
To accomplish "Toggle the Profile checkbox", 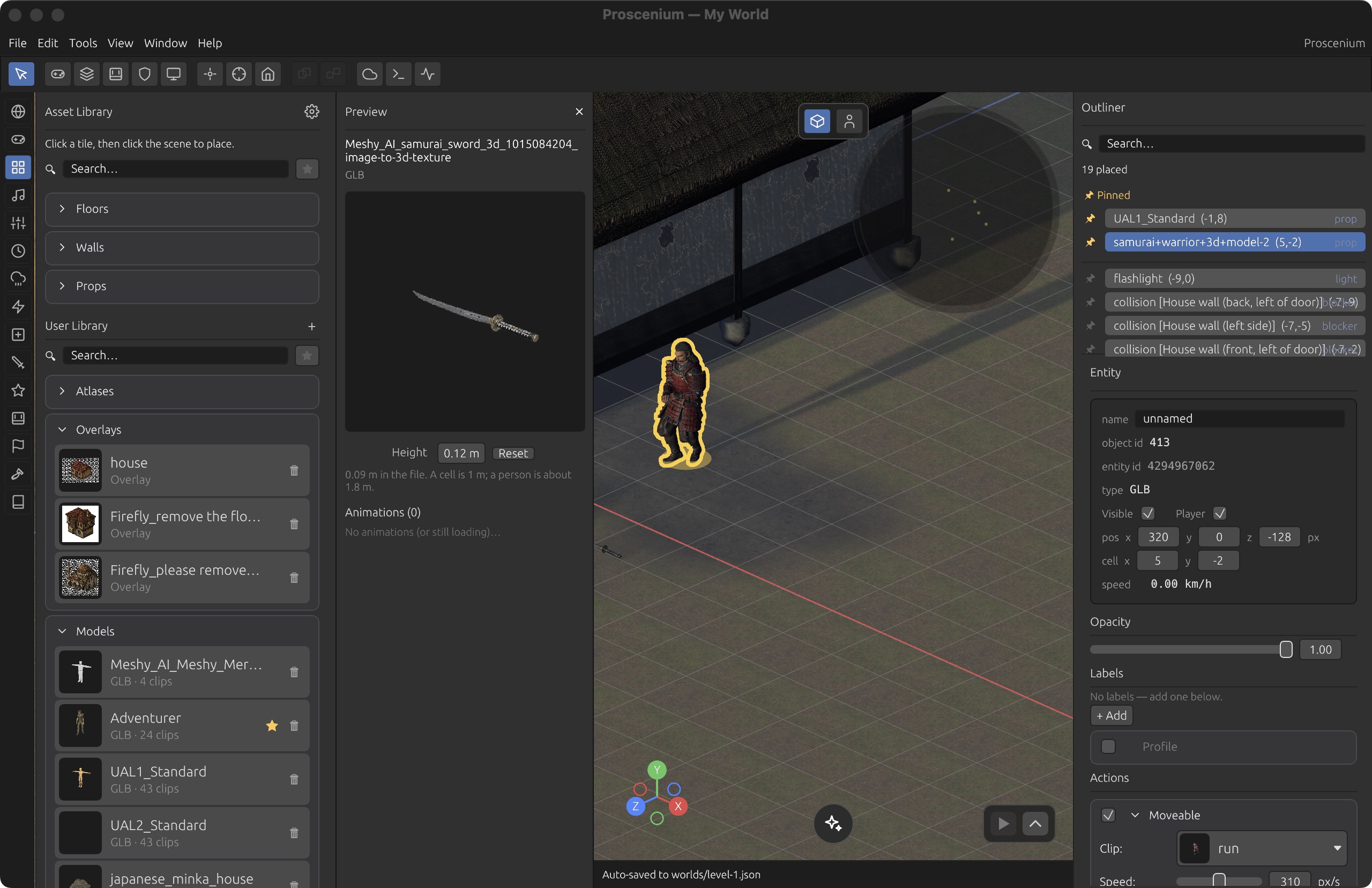I will click(x=1108, y=746).
